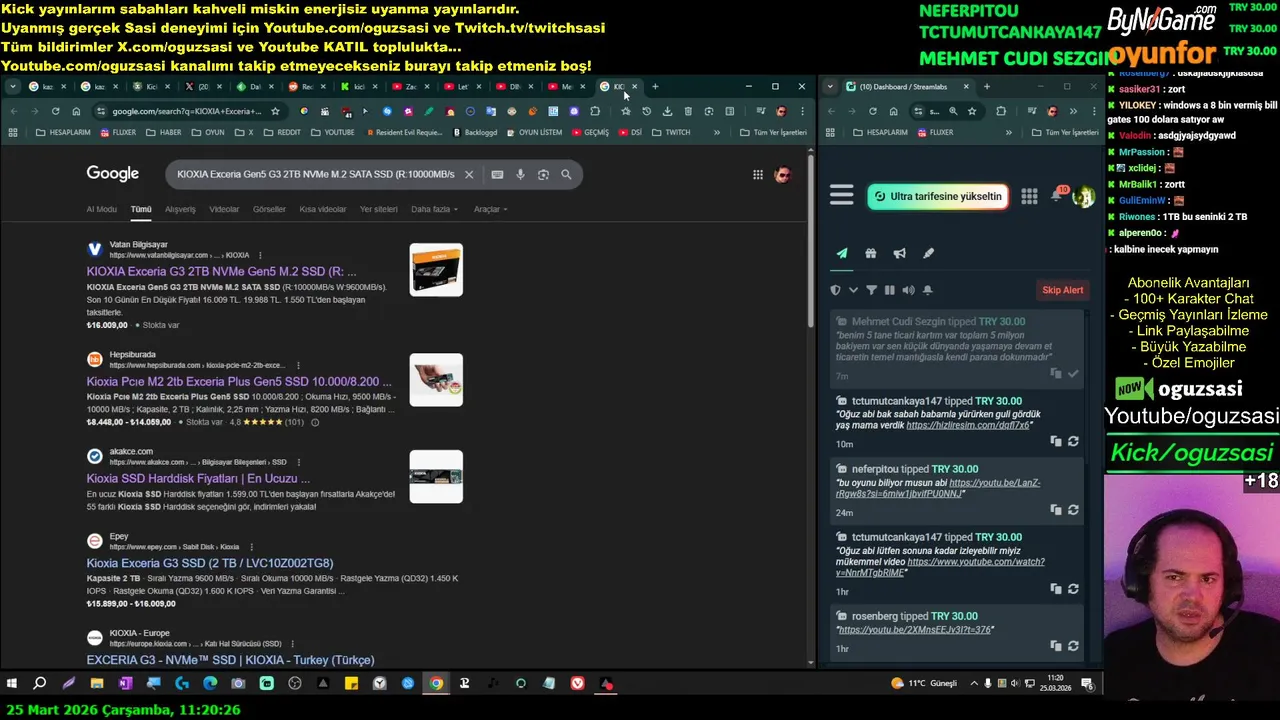Click the Google address bar URL
Image resolution: width=1280 pixels, height=720 pixels.
(186, 111)
